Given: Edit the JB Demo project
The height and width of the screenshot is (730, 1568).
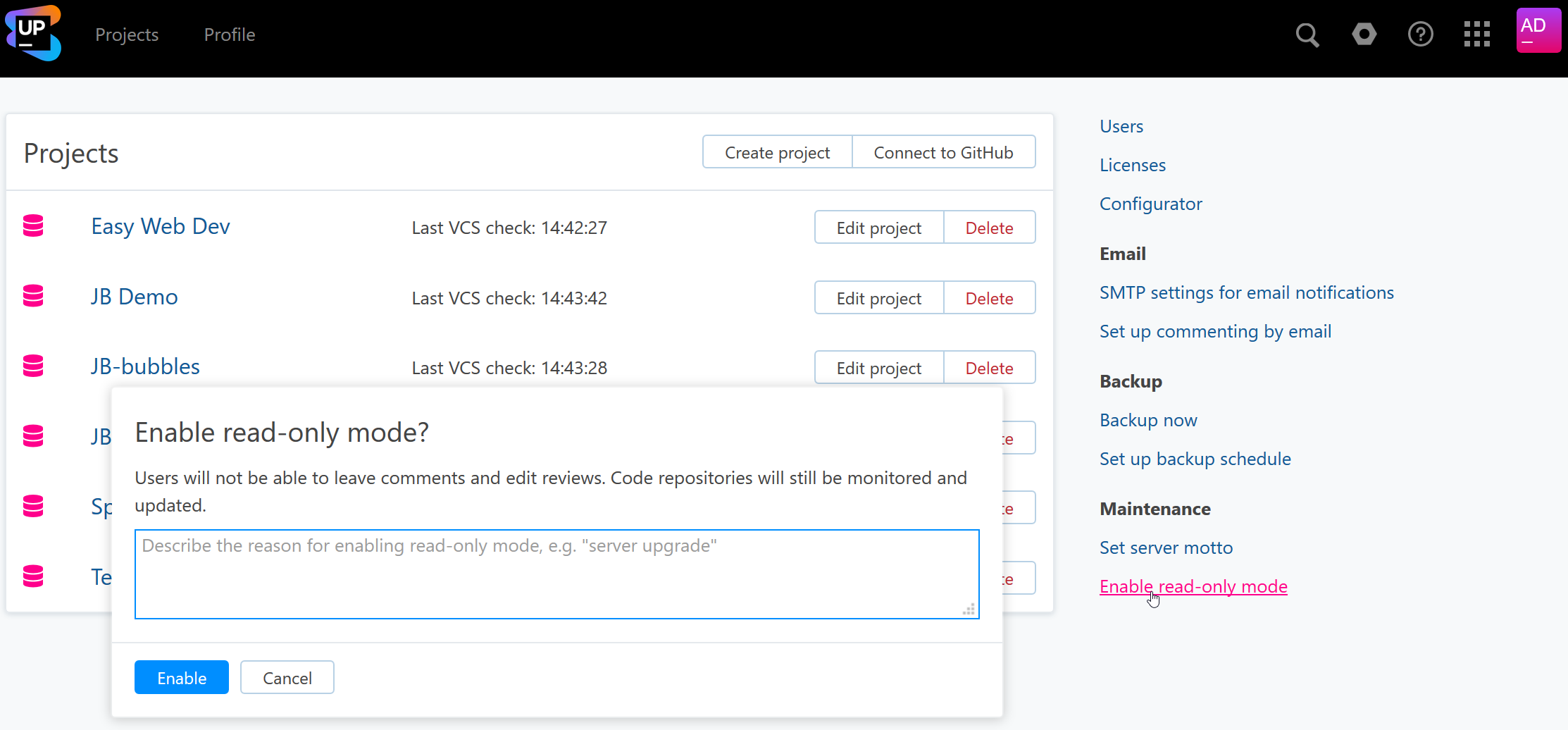Looking at the screenshot, I should pyautogui.click(x=878, y=297).
